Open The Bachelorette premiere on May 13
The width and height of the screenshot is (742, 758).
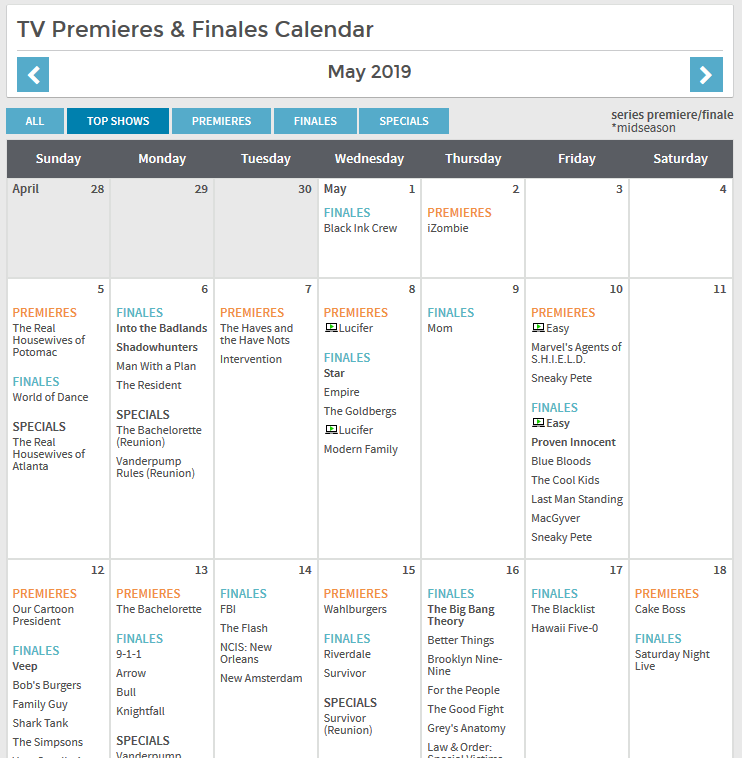(x=158, y=609)
